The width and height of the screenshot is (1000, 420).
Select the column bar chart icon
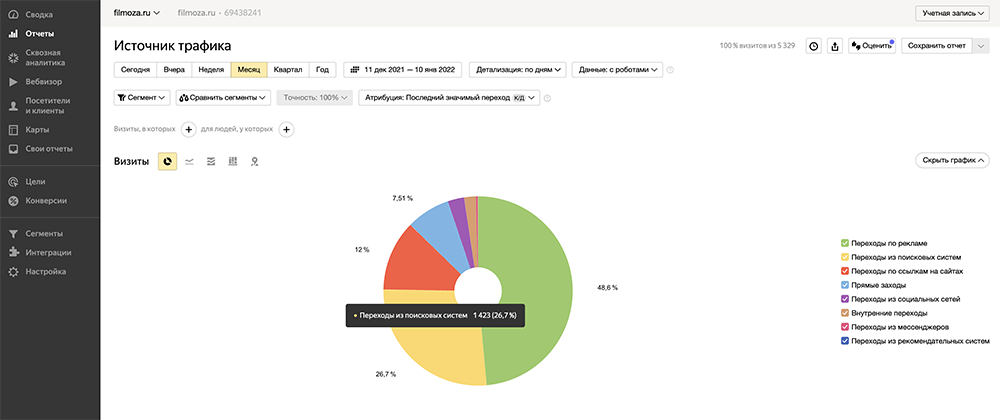233,161
